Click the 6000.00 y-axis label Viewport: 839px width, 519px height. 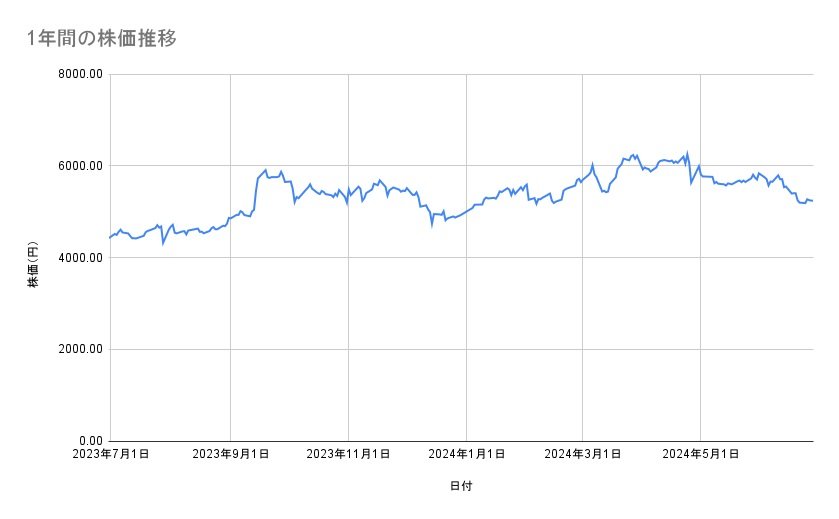coord(80,166)
